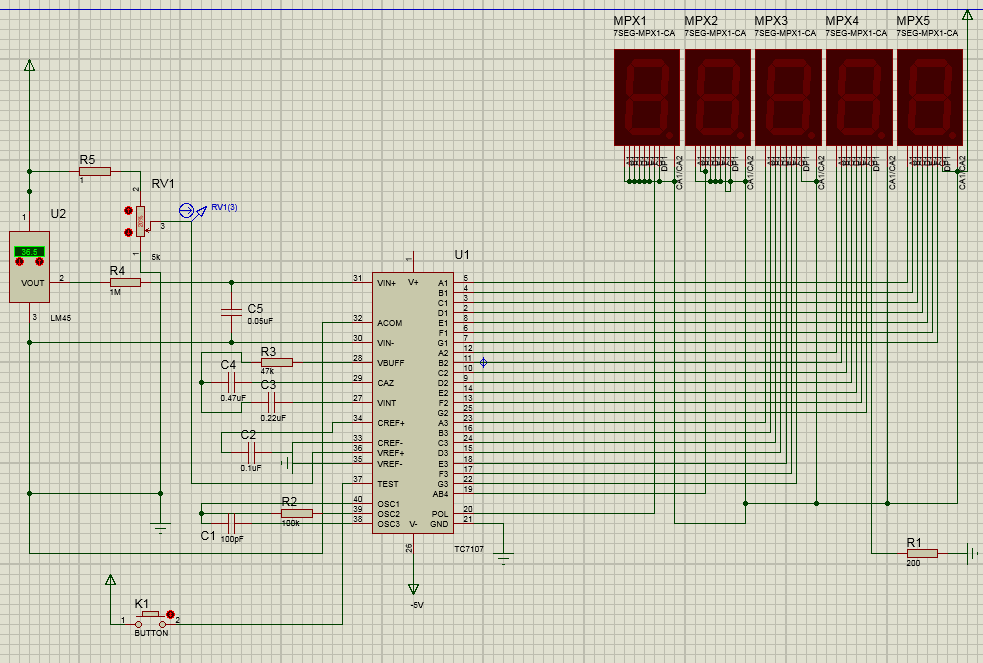Click the OSC1 pin label on U1
Screen dimensions: 983x663
click(389, 504)
